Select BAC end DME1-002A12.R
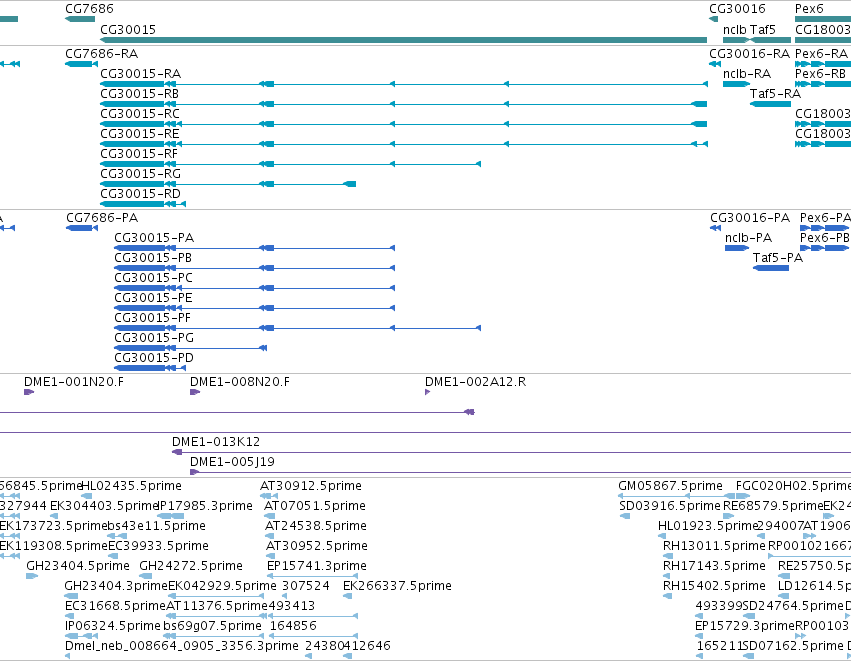Viewport: 851px width, 661px height. [x=475, y=382]
